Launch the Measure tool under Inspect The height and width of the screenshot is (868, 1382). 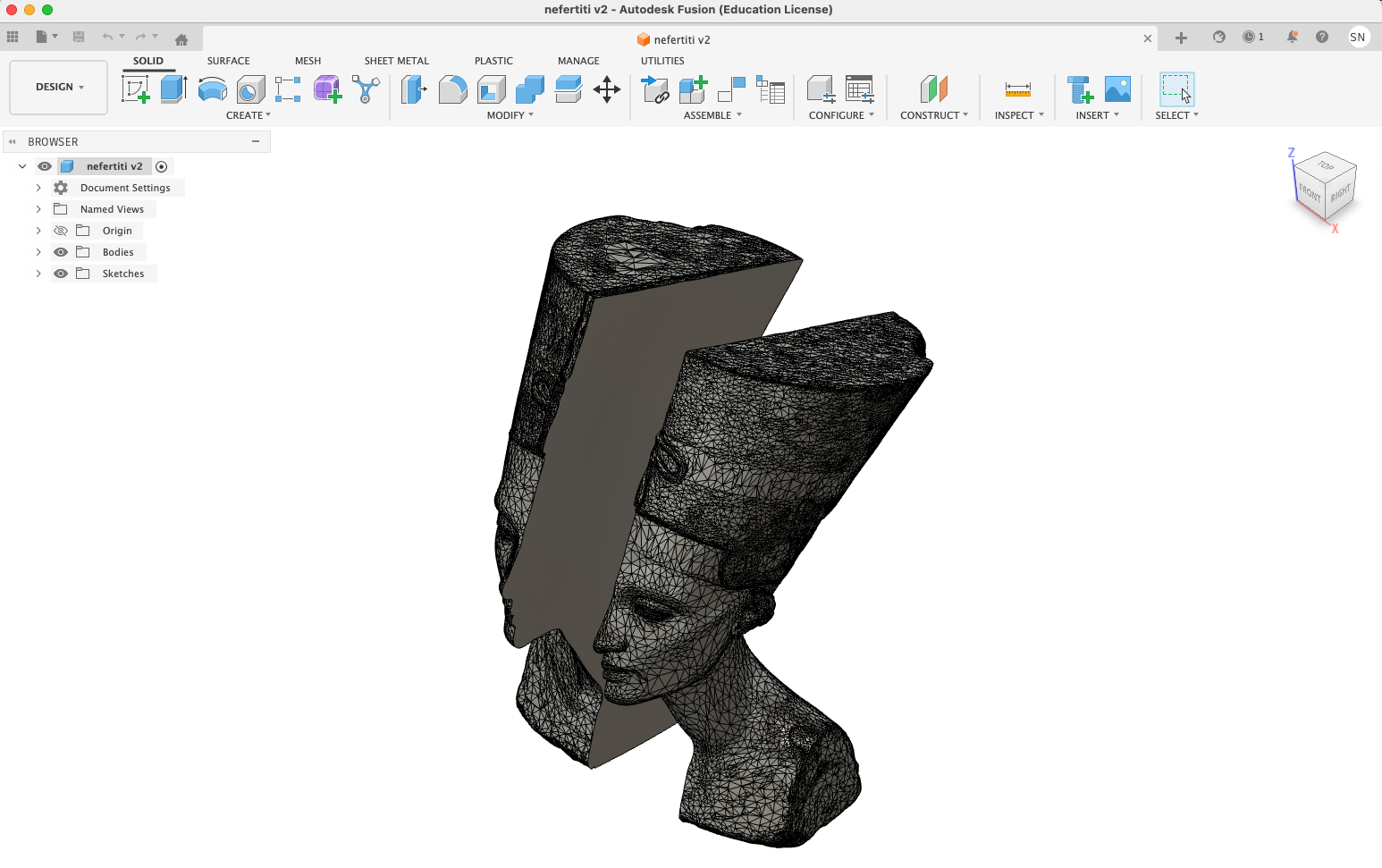[1016, 89]
